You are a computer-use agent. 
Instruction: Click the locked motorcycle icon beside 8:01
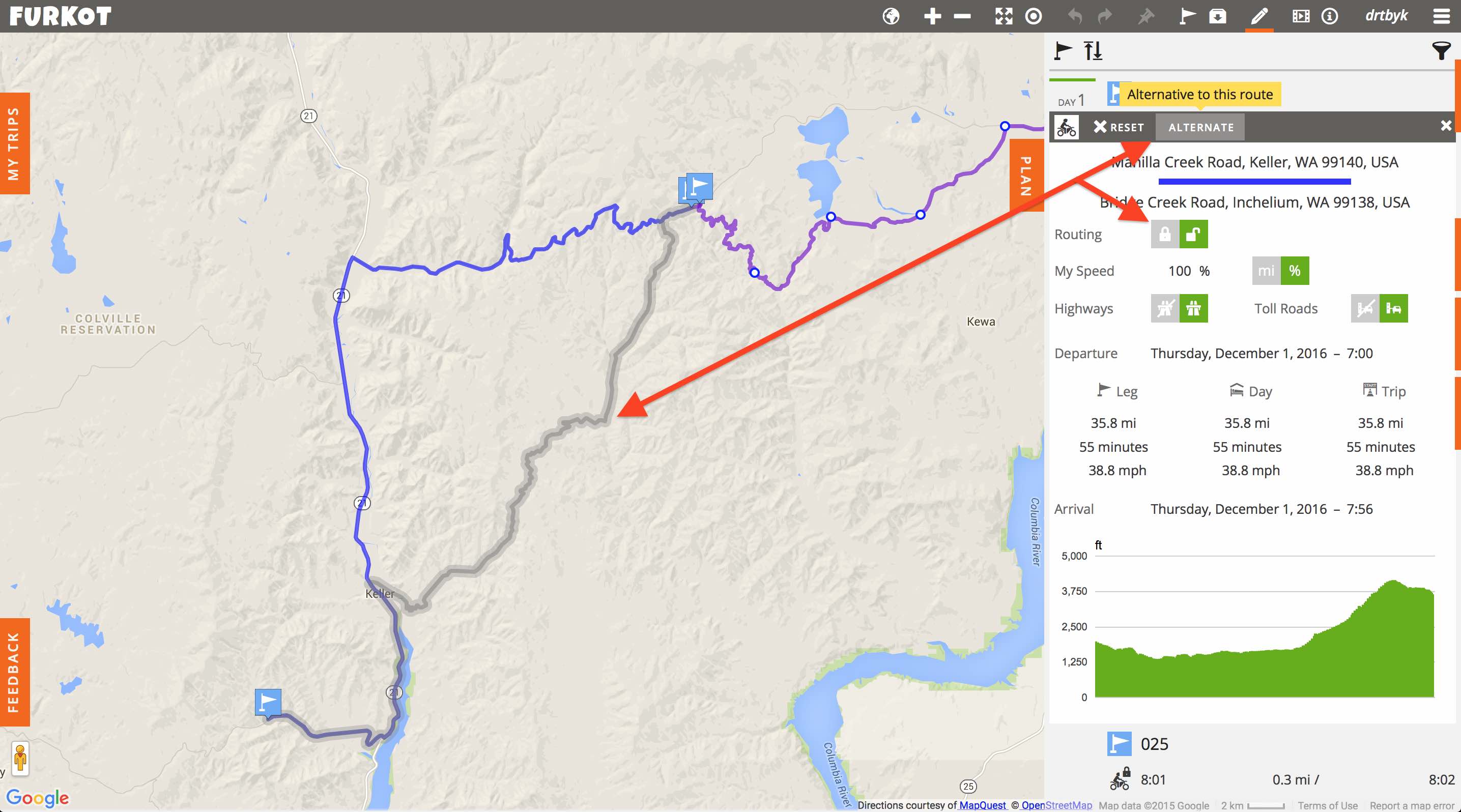[x=1120, y=778]
